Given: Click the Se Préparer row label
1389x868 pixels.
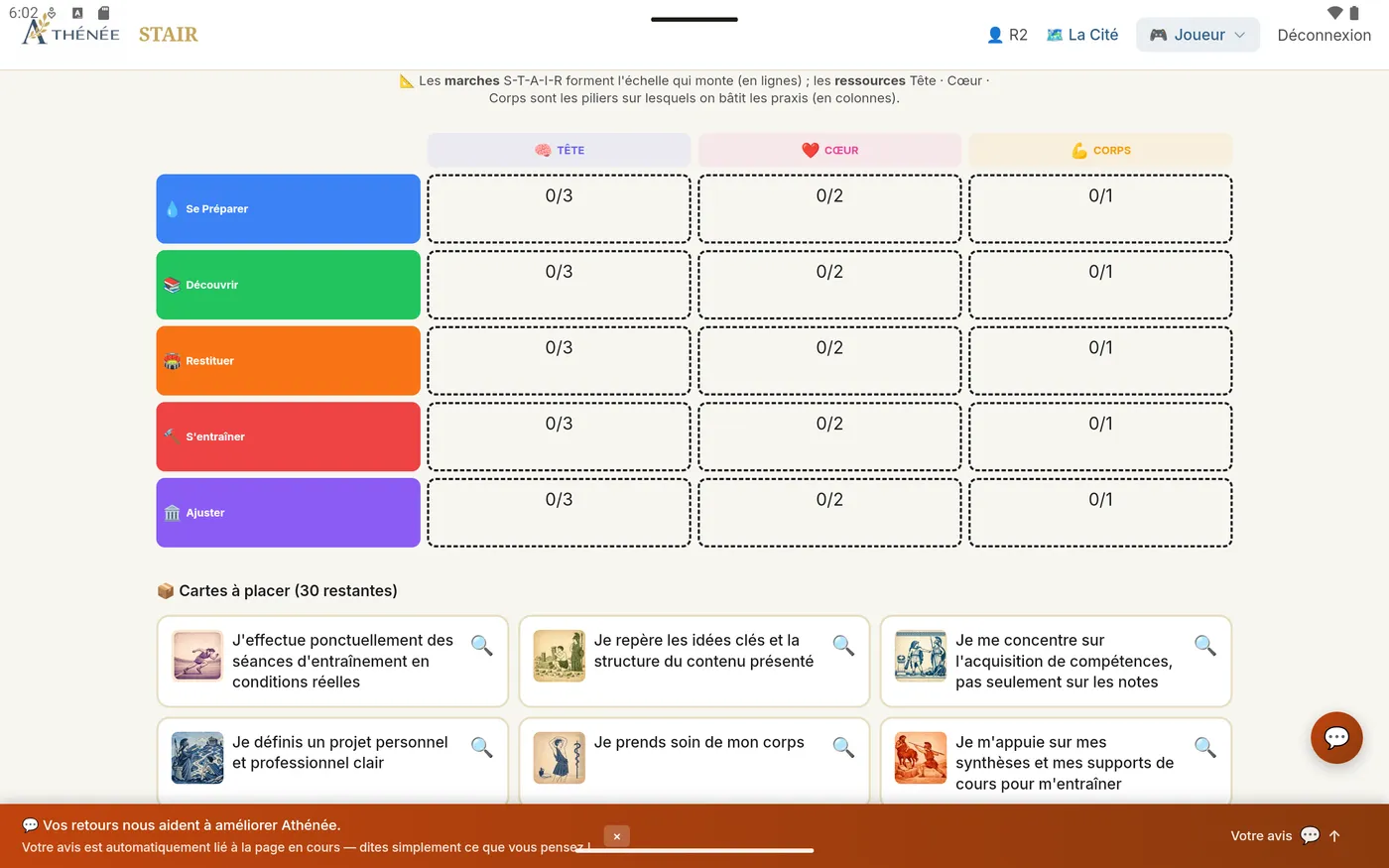Looking at the screenshot, I should coord(288,208).
